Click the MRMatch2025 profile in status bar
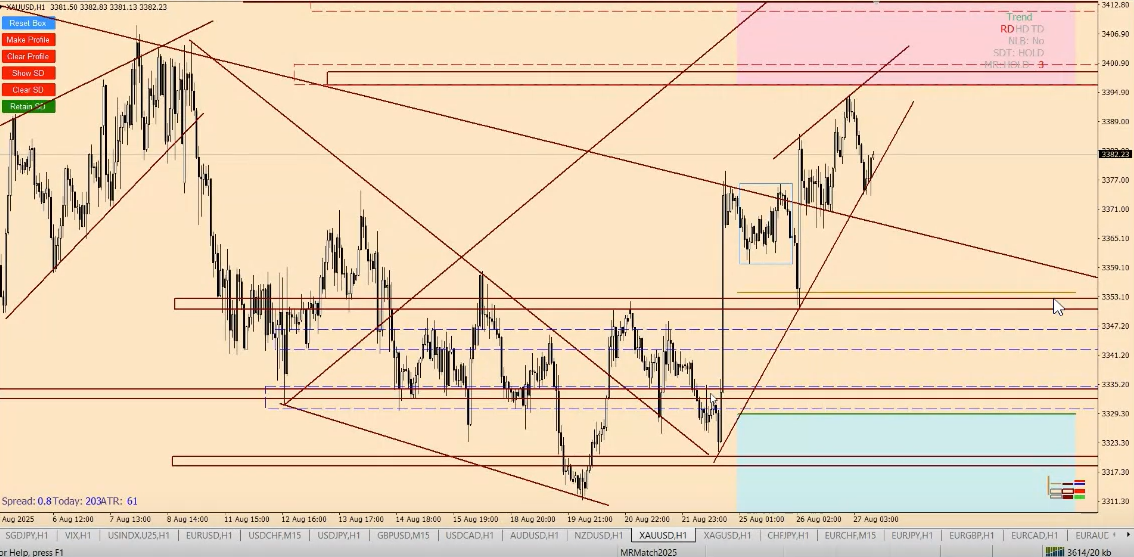Image resolution: width=1134 pixels, height=557 pixels. pos(647,551)
